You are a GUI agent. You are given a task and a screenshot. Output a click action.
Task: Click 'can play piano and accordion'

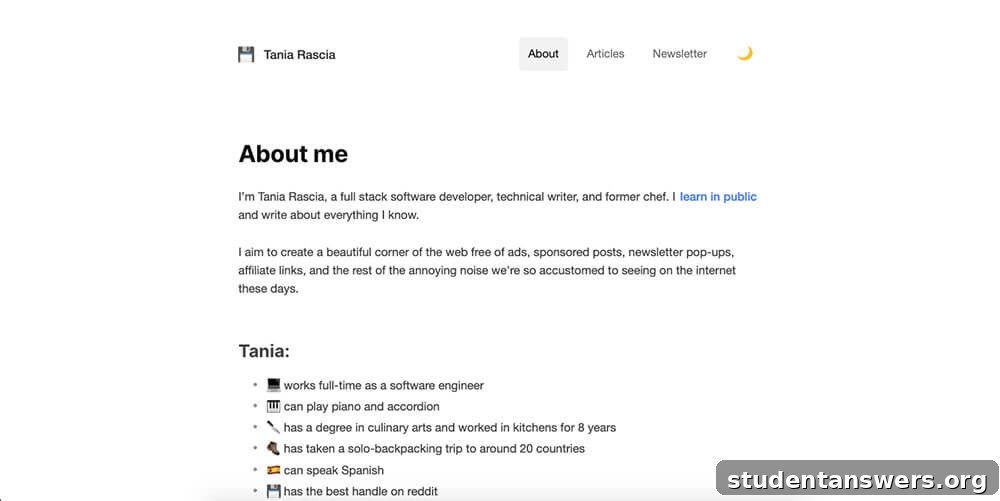pyautogui.click(x=362, y=407)
